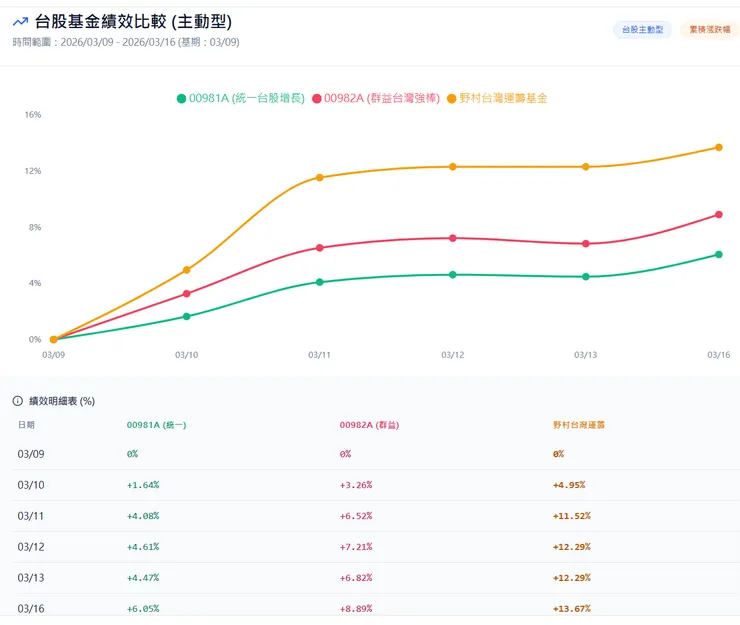Click the +6.82% cell in the table

(x=356, y=578)
